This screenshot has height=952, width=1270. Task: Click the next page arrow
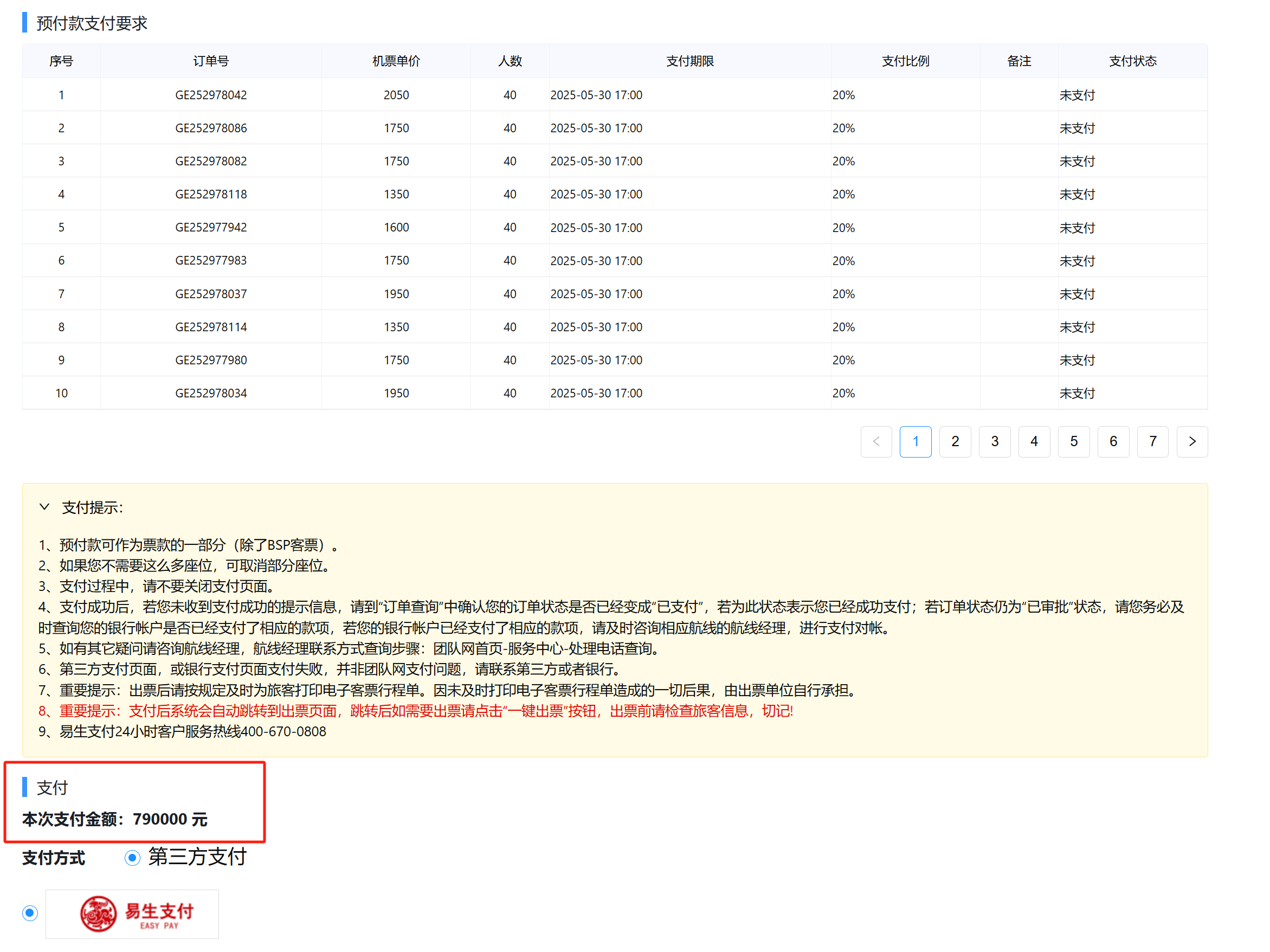click(1192, 441)
